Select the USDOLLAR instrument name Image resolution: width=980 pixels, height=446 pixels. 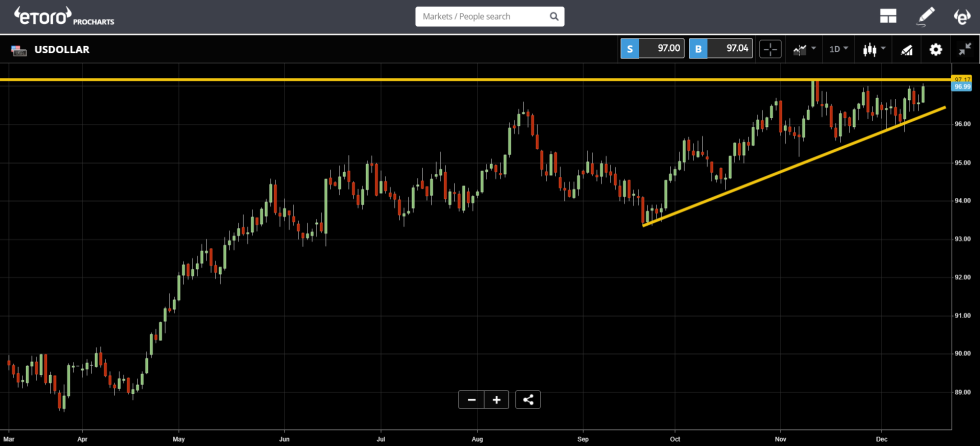tap(61, 49)
